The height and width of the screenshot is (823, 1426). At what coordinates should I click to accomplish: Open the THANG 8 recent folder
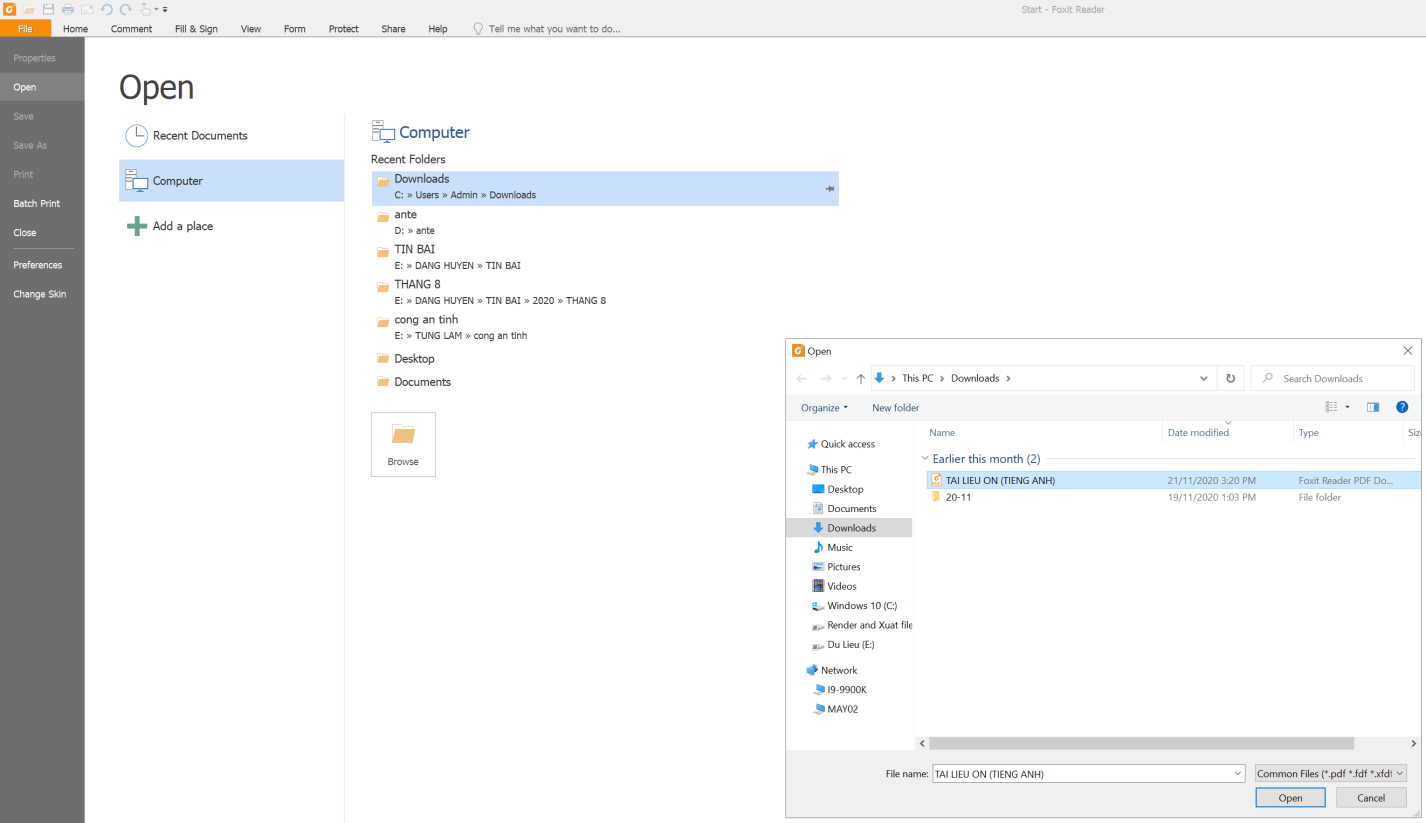point(604,292)
